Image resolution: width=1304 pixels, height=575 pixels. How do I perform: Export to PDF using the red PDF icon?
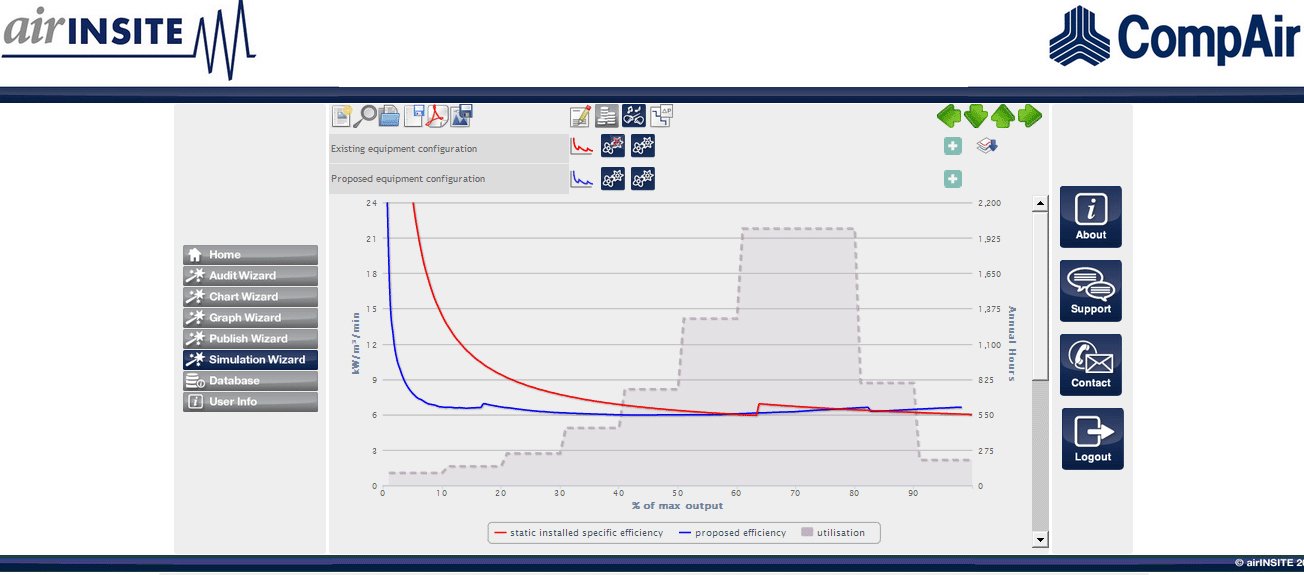pyautogui.click(x=437, y=116)
